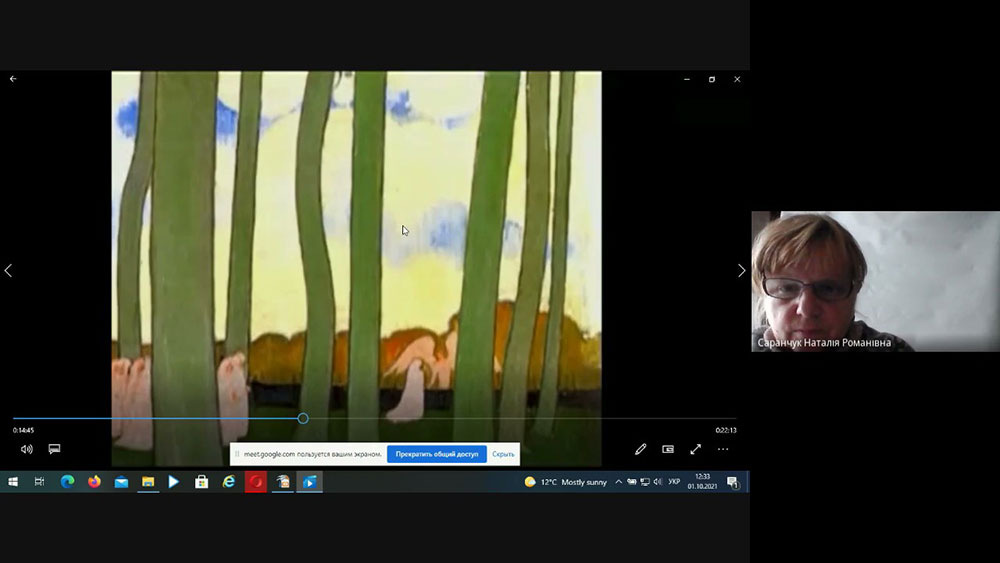The height and width of the screenshot is (563, 1000).
Task: Go to the next item with the right chevron
Action: click(741, 270)
